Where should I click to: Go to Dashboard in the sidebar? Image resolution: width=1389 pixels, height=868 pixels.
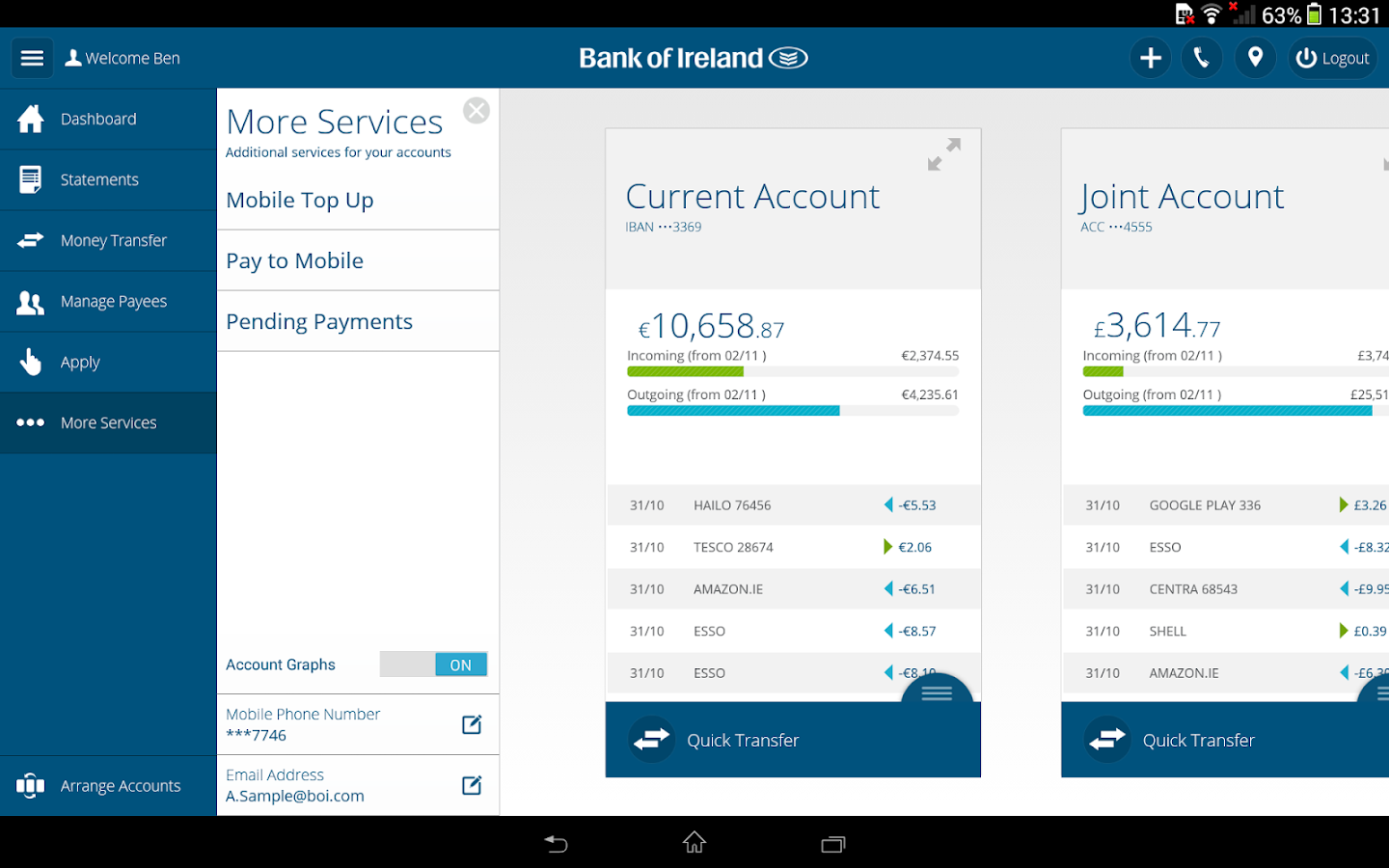108,119
